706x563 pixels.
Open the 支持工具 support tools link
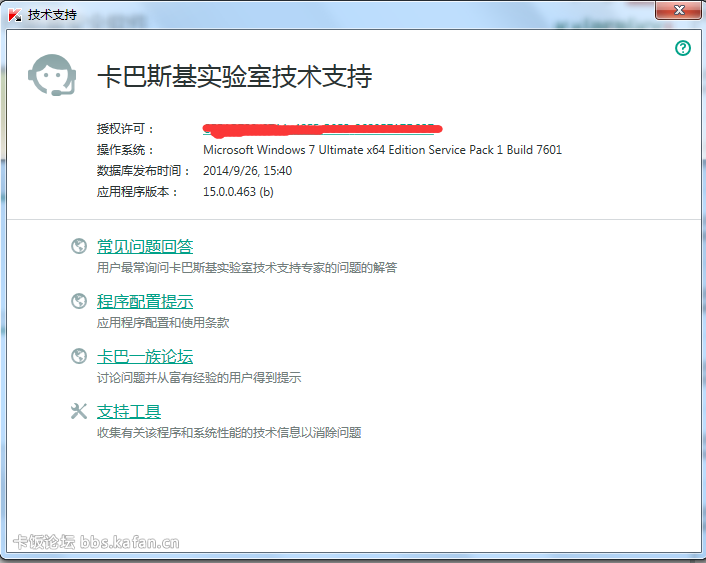(129, 412)
